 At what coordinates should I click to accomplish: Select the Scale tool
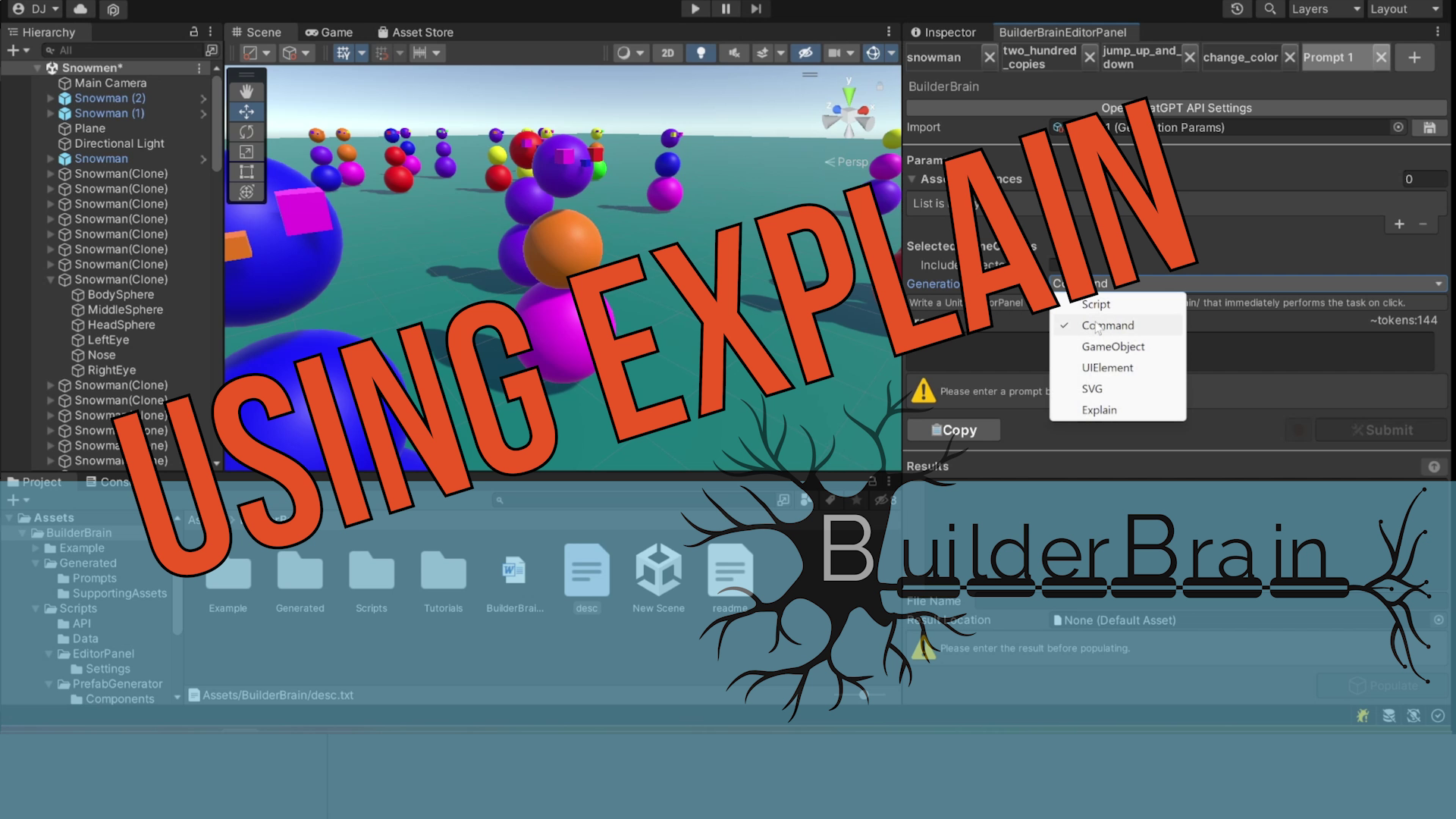point(246,152)
